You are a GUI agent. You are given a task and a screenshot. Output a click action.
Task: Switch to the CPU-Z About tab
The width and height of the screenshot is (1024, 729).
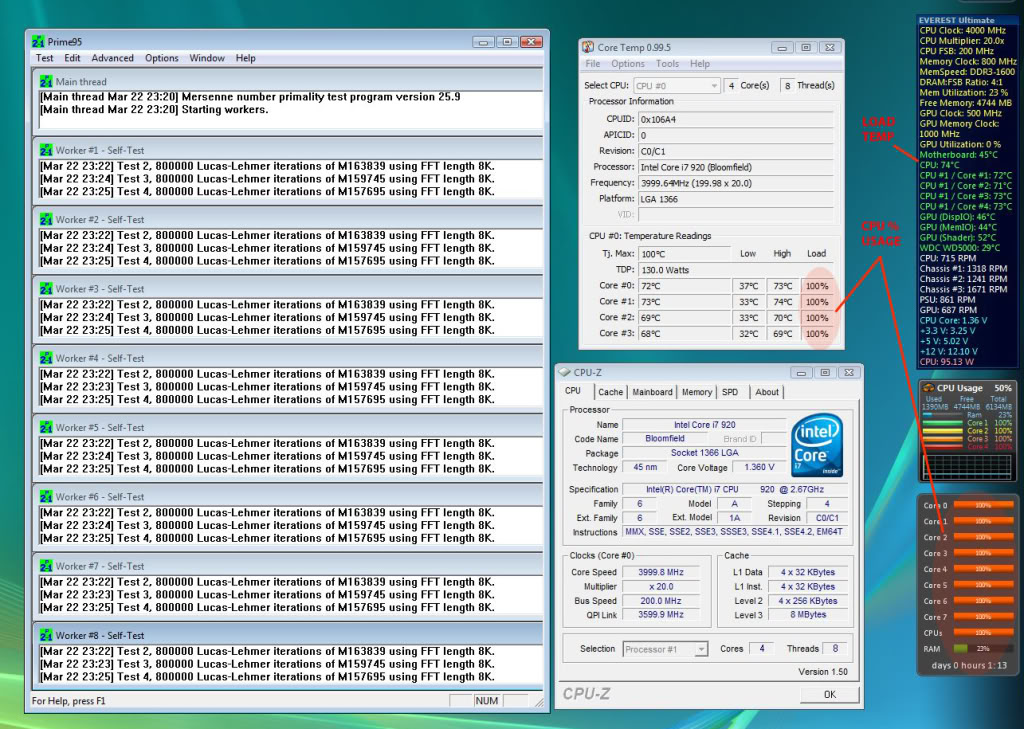coord(767,392)
